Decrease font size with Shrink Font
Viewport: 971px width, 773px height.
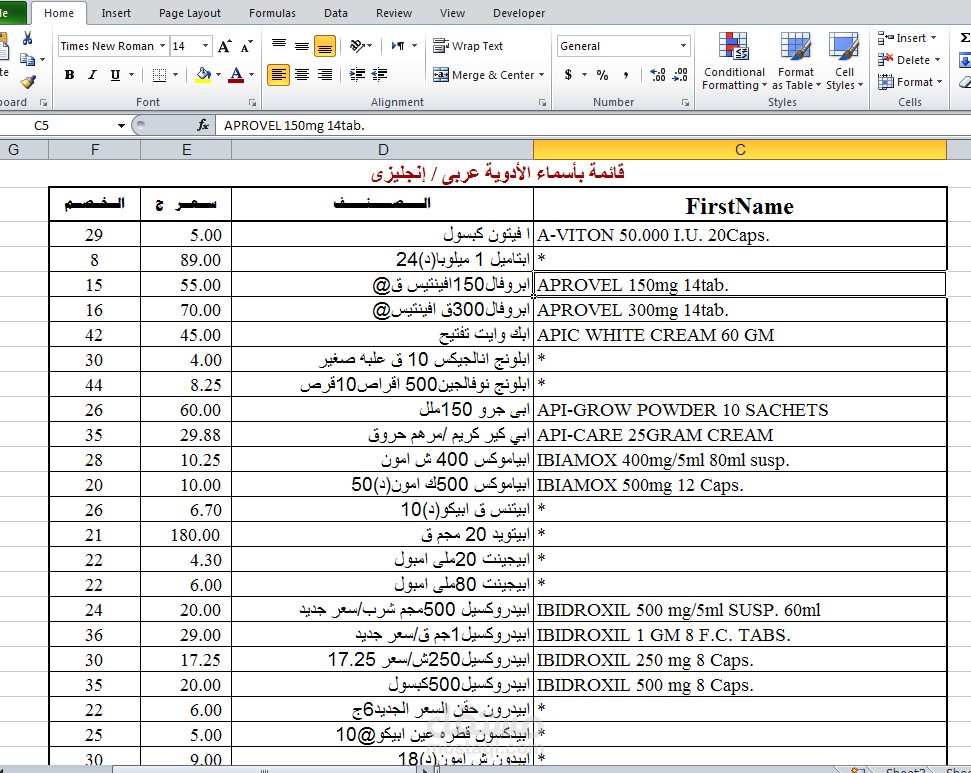(246, 46)
